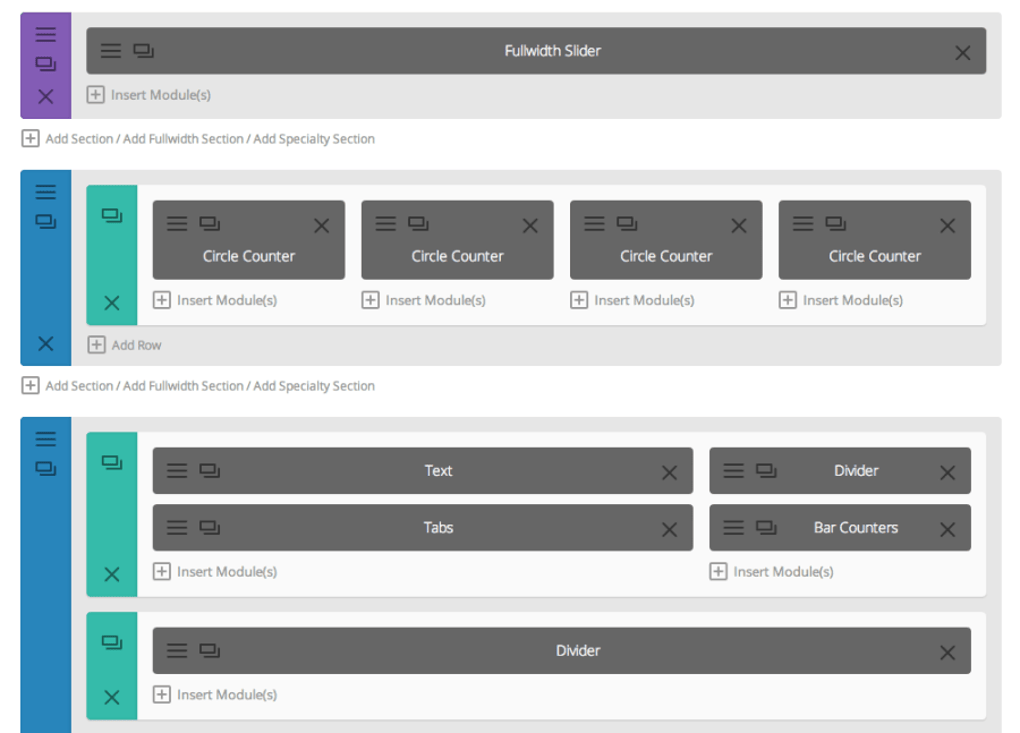
Task: Duplicate the Bar Counters module
Action: tap(766, 528)
